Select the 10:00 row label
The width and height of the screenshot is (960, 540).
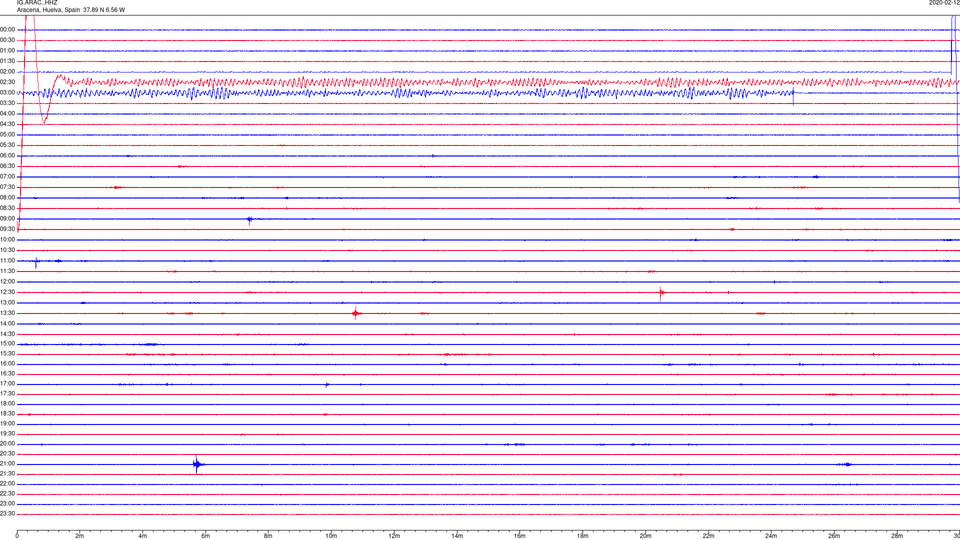click(7, 239)
